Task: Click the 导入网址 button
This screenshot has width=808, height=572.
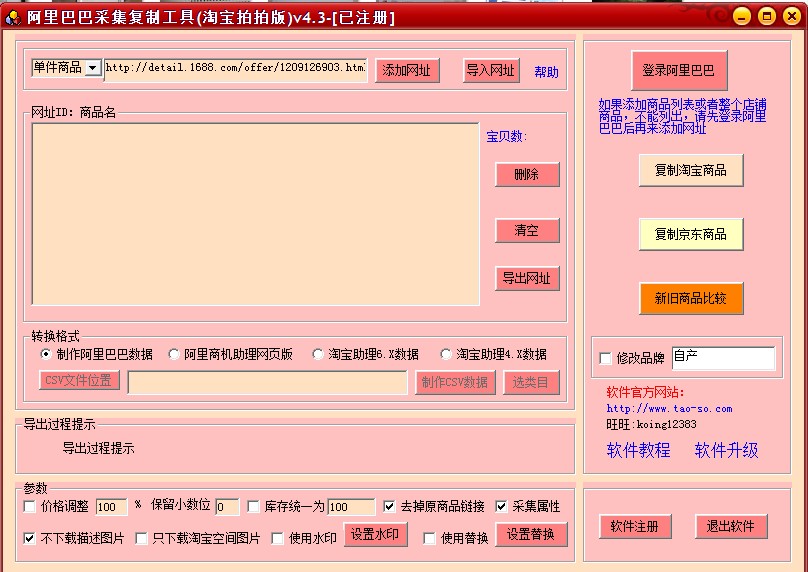Action: (491, 70)
